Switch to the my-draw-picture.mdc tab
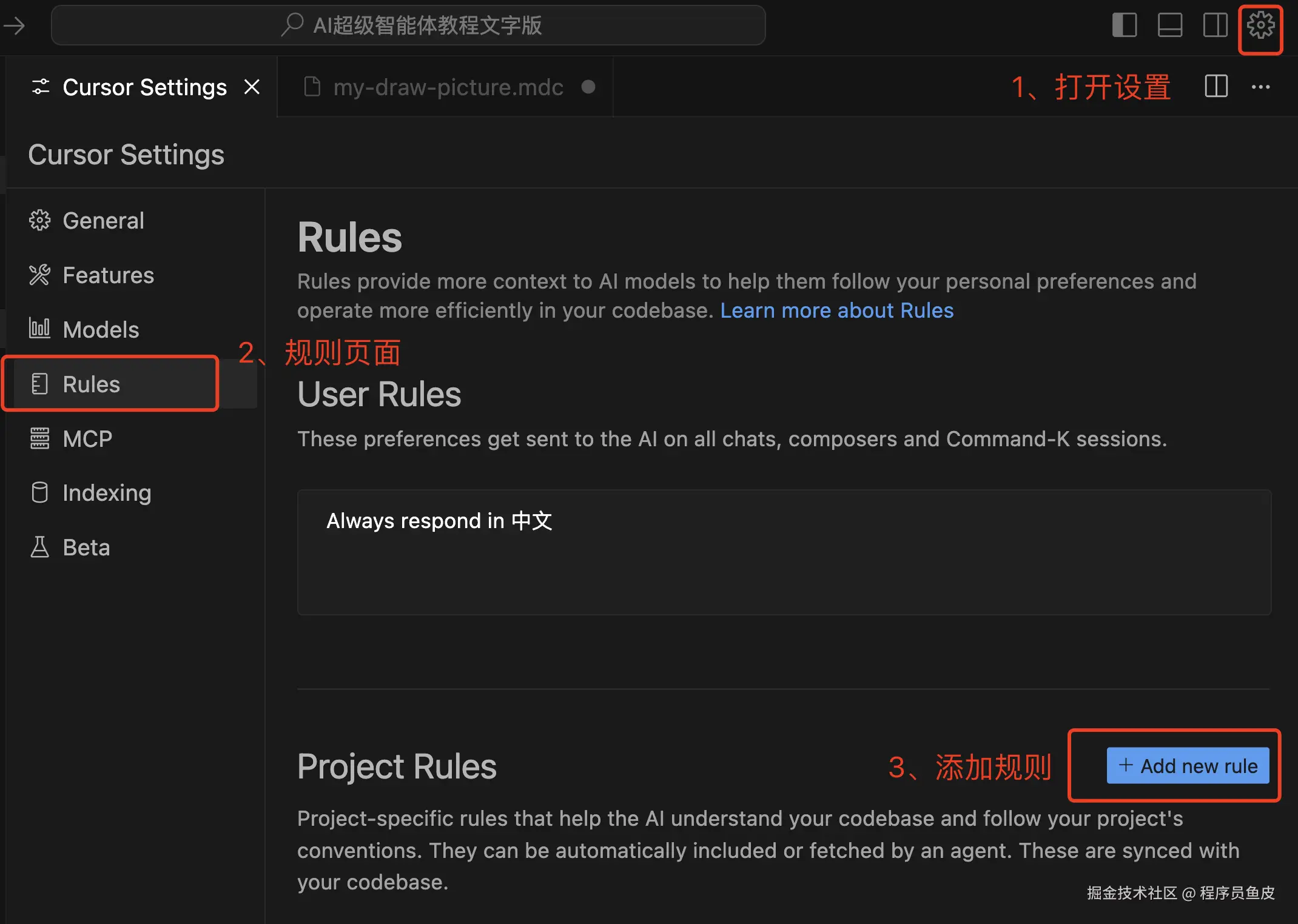This screenshot has height=924, width=1298. 448,87
